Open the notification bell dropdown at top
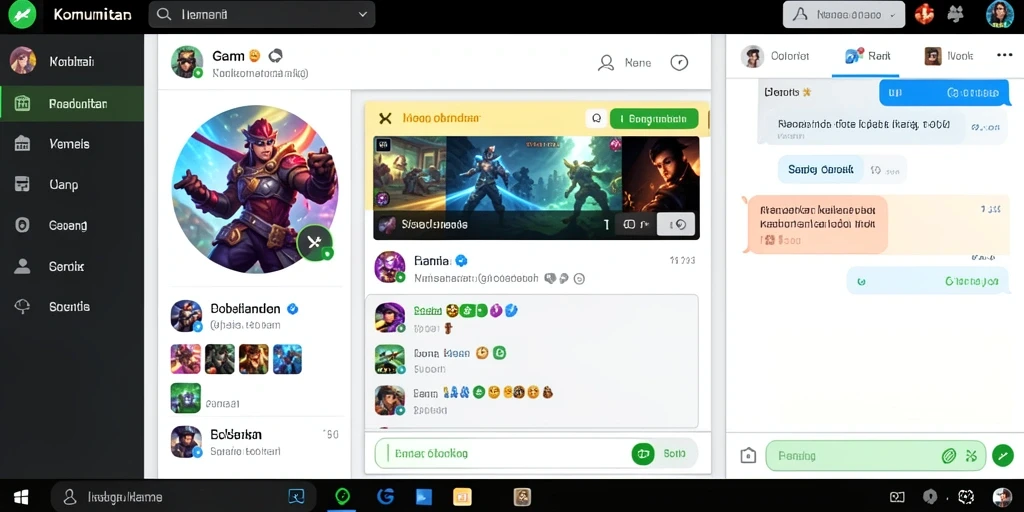 (x=844, y=14)
